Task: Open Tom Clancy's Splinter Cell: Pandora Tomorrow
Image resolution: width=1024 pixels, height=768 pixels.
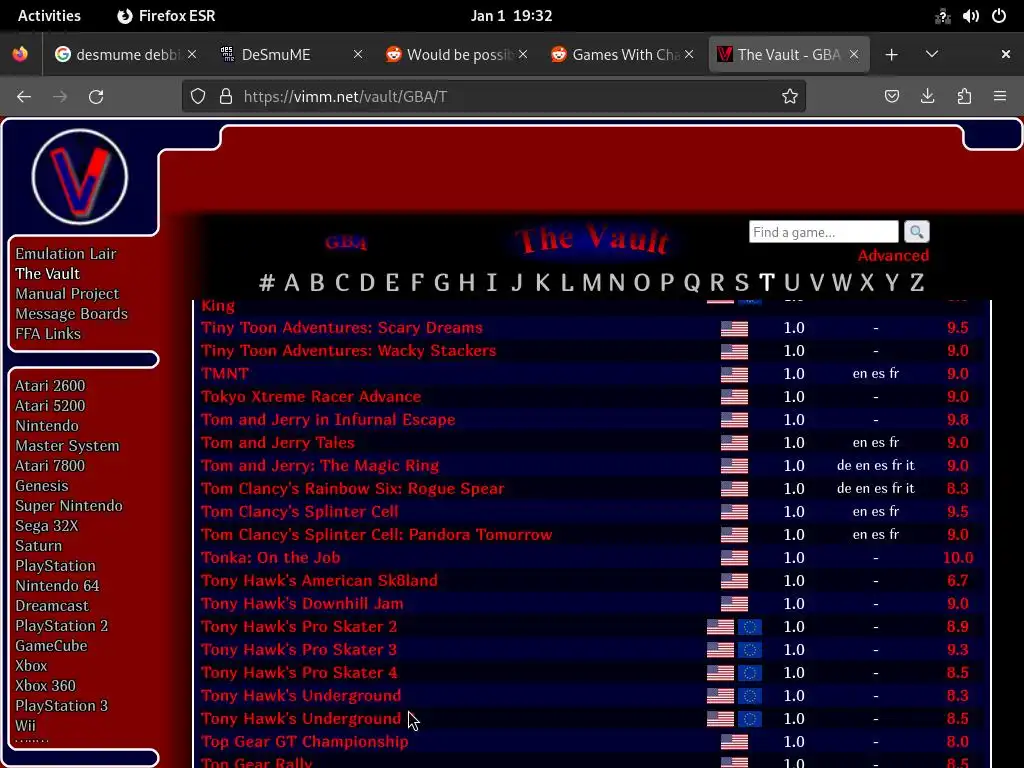Action: [x=376, y=534]
